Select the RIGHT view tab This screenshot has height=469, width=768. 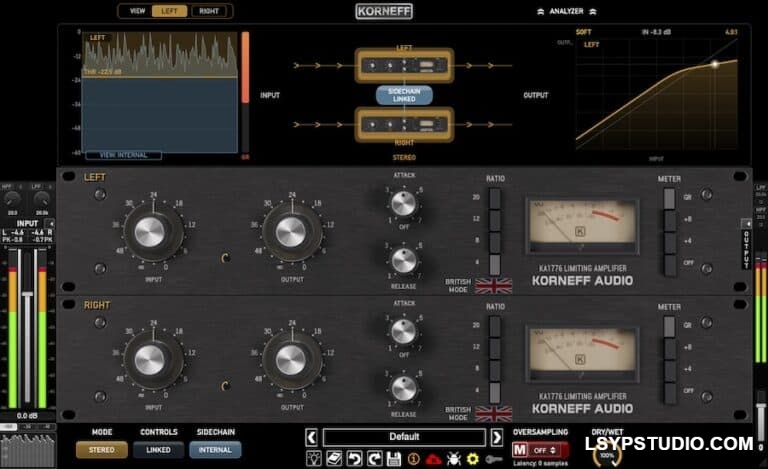tap(209, 11)
